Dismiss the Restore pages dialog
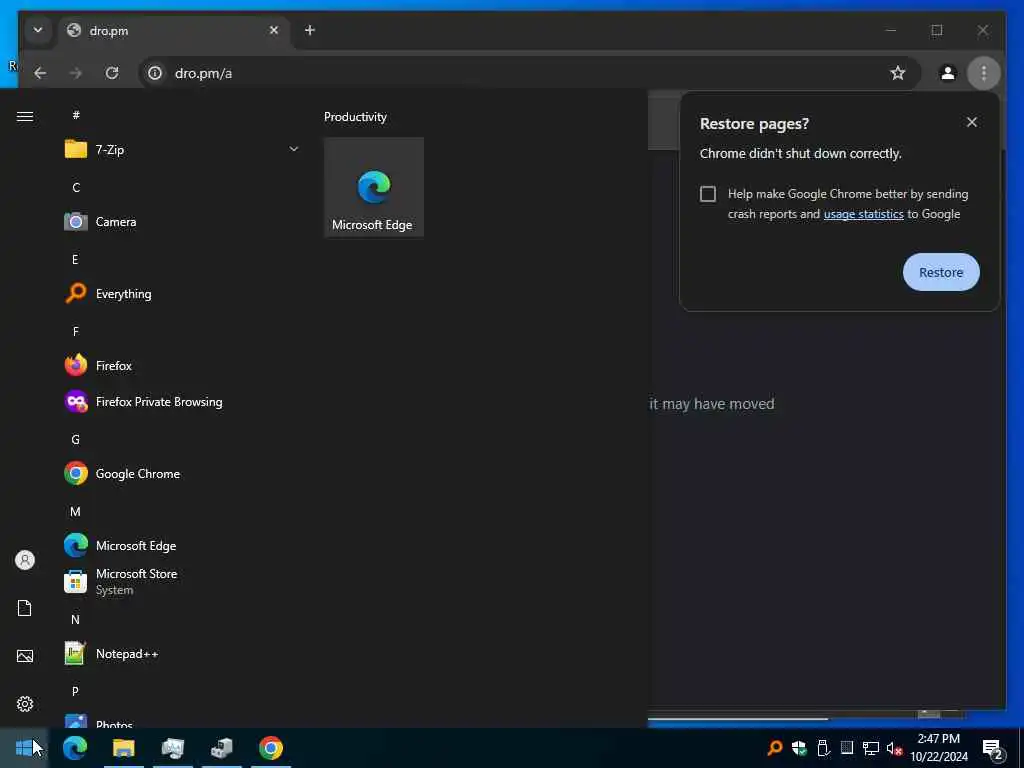Screen dimensions: 1024x768 point(972,122)
